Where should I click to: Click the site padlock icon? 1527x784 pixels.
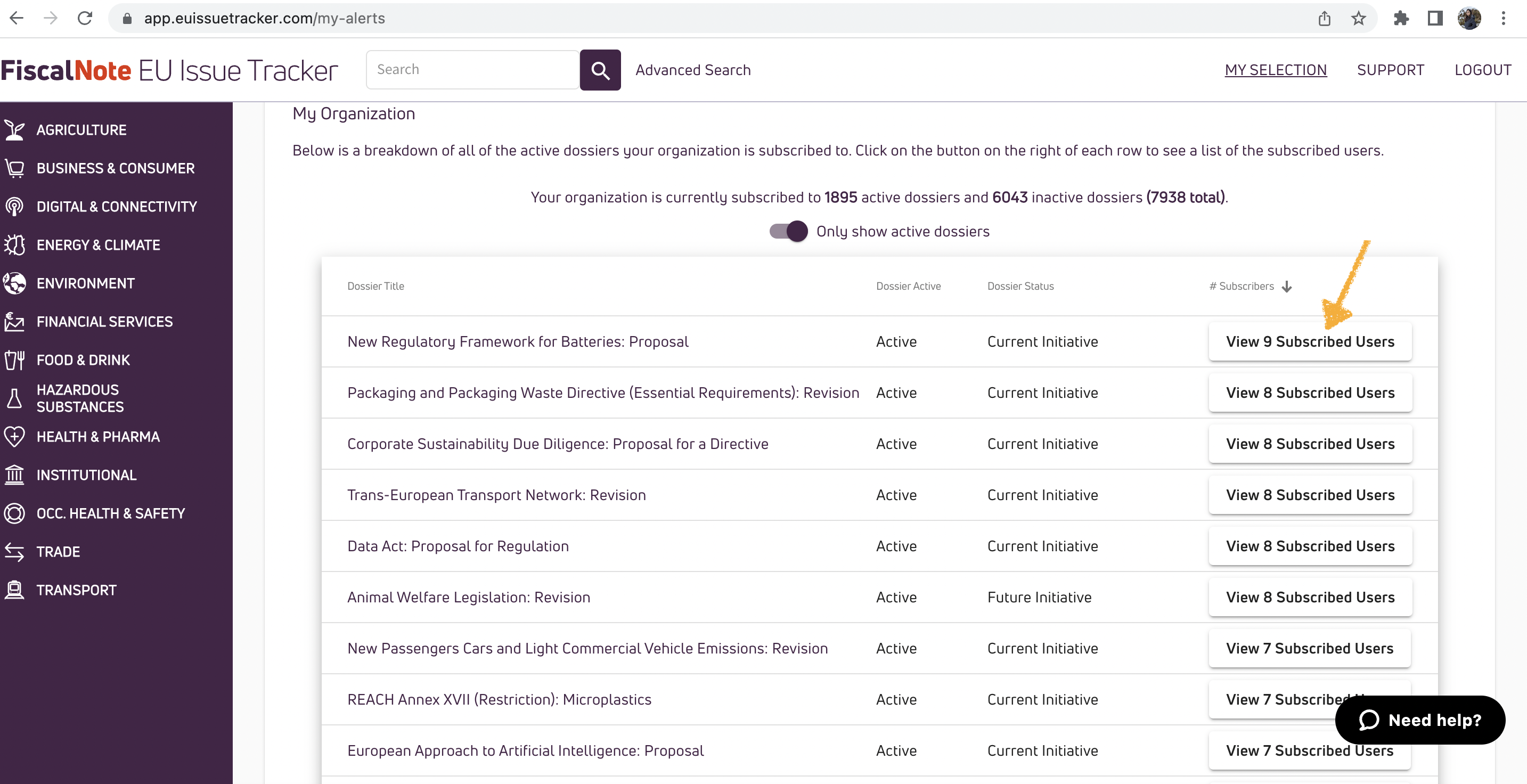127,18
